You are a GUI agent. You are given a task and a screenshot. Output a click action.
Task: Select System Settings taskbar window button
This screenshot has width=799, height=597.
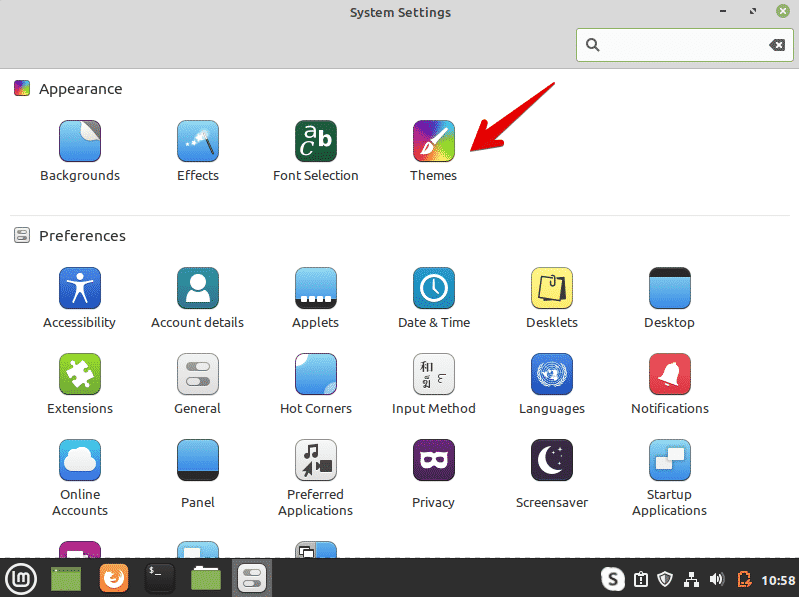click(x=252, y=578)
